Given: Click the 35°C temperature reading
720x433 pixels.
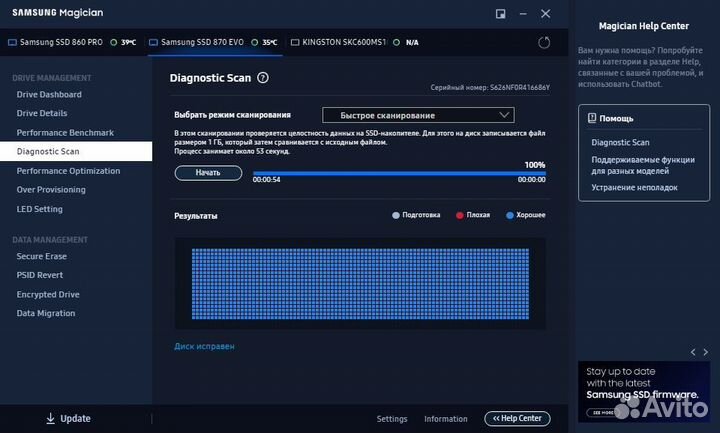Looking at the screenshot, I should point(270,42).
